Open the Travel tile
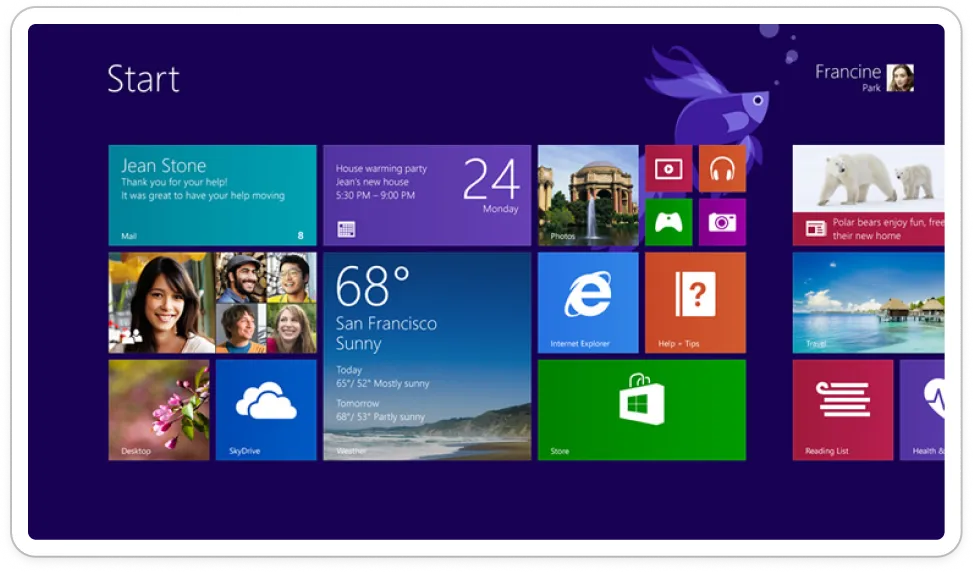Image resolution: width=973 pixels, height=572 pixels. coord(868,303)
